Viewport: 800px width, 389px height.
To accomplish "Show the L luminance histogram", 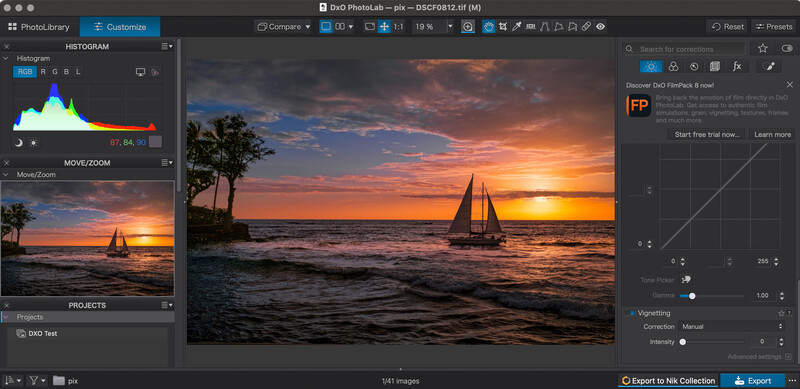I will tap(78, 72).
